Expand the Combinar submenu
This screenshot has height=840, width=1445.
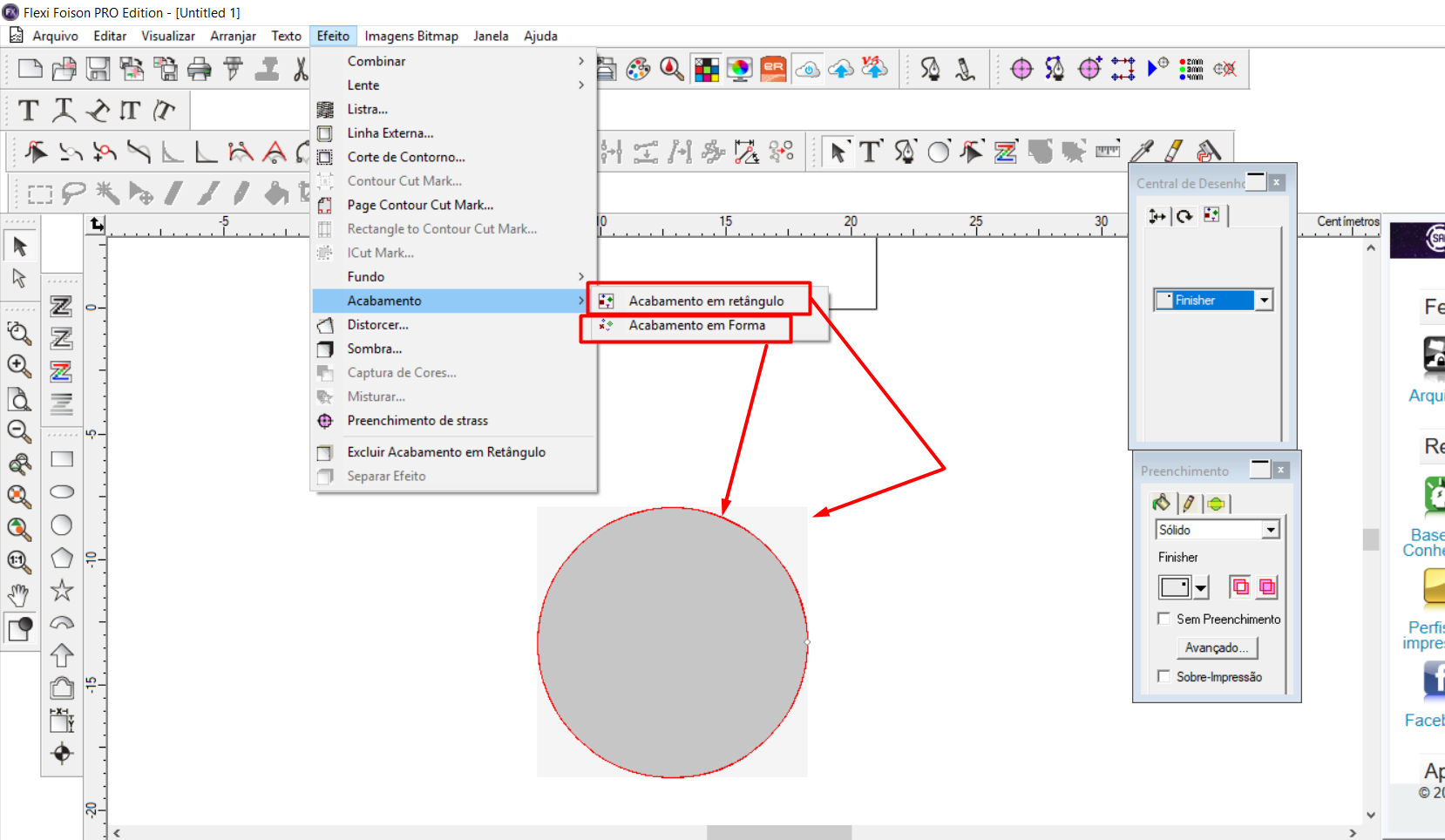point(453,61)
